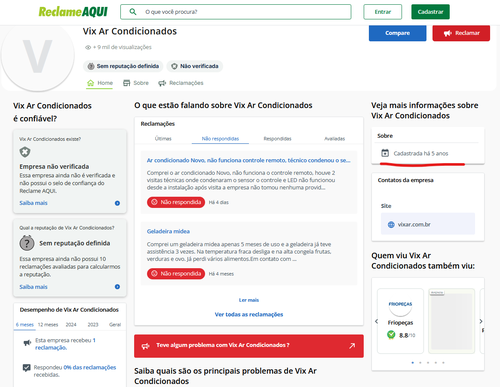
Task: Click the red Reclamar button
Action: tap(461, 33)
